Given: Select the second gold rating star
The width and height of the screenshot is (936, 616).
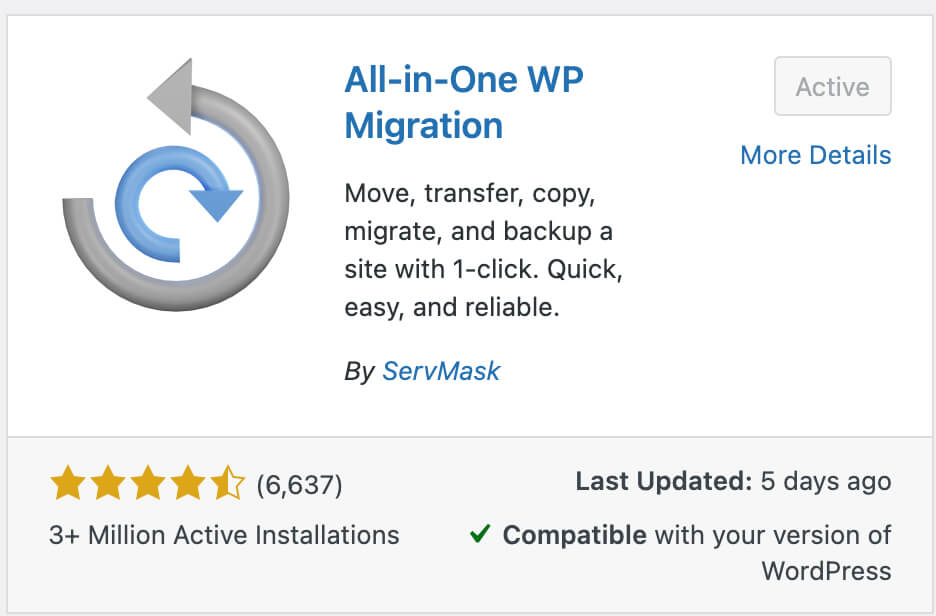Looking at the screenshot, I should (x=107, y=483).
